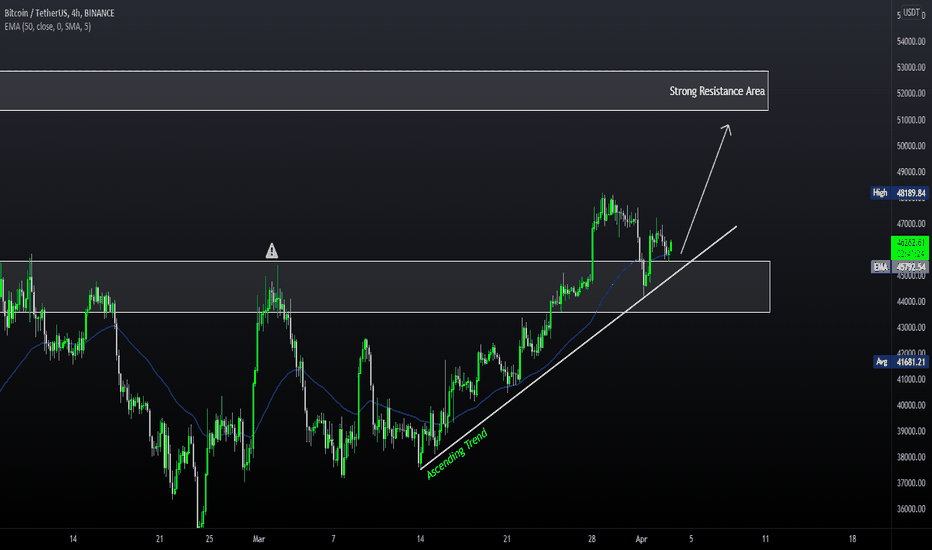The height and width of the screenshot is (550, 932).
Task: Select the EMA (50, close, 0, SMA, 5) legend
Action: click(x=48, y=26)
